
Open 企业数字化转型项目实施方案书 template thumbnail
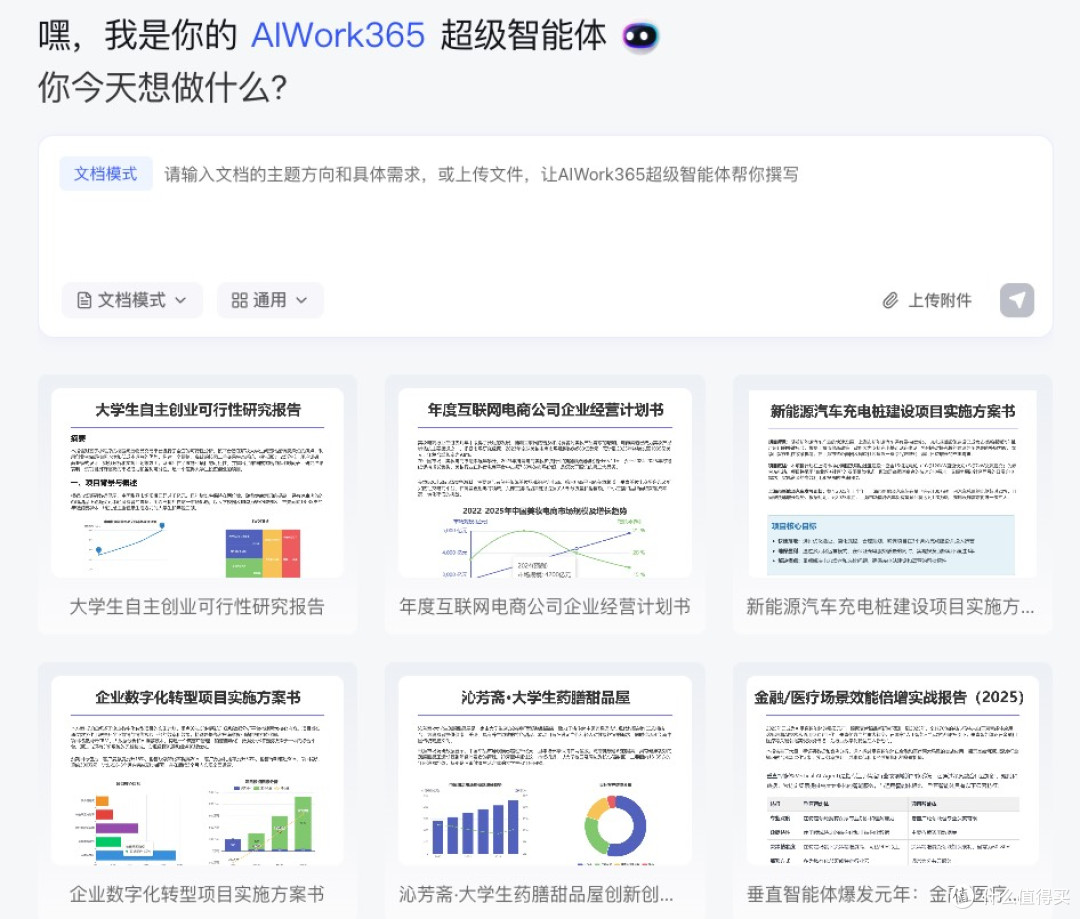[x=197, y=770]
